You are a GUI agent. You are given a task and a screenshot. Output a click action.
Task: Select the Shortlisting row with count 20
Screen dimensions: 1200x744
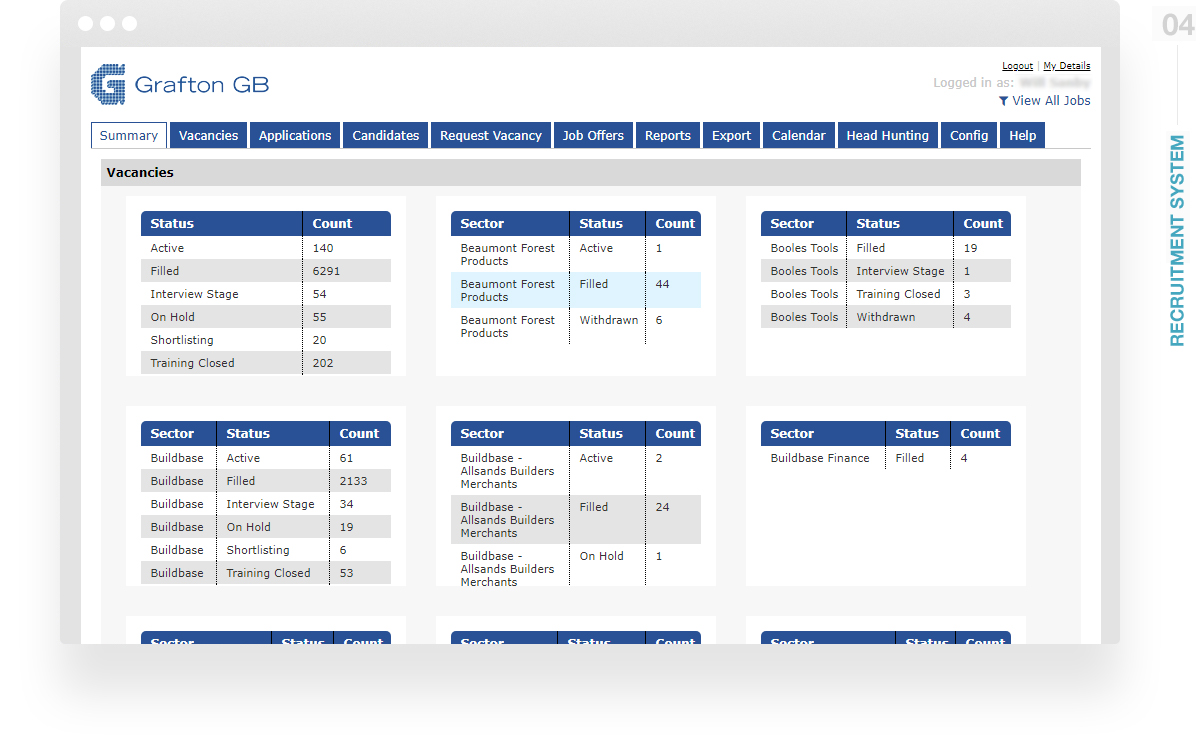[x=266, y=340]
